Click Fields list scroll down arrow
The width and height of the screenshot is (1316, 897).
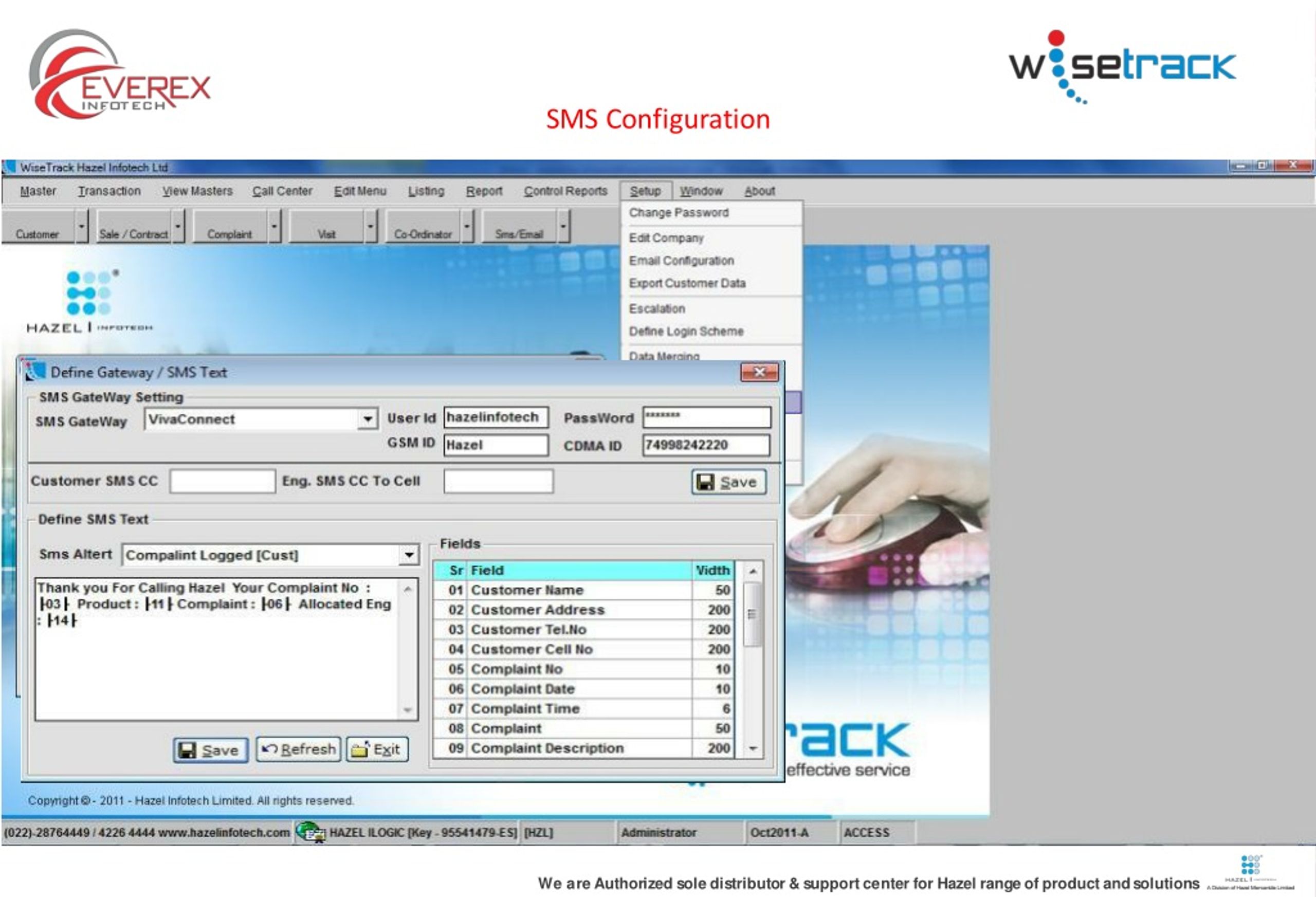click(x=753, y=748)
